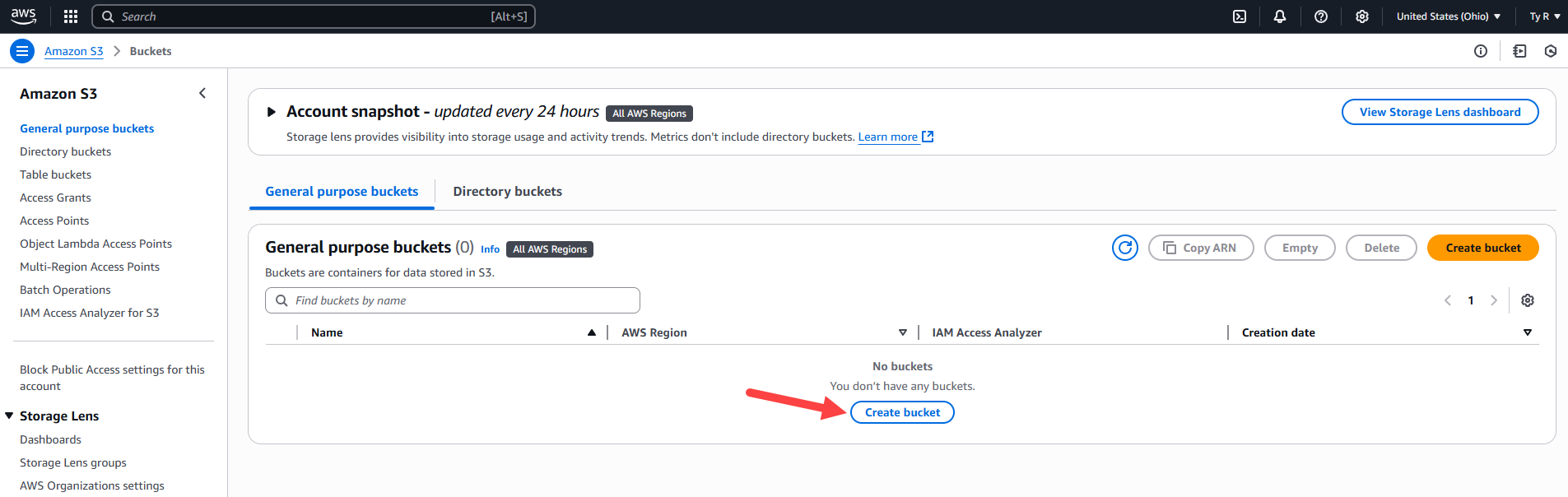This screenshot has width=1568, height=497.
Task: Click Amazon S3 breadcrumb link
Action: tap(74, 51)
